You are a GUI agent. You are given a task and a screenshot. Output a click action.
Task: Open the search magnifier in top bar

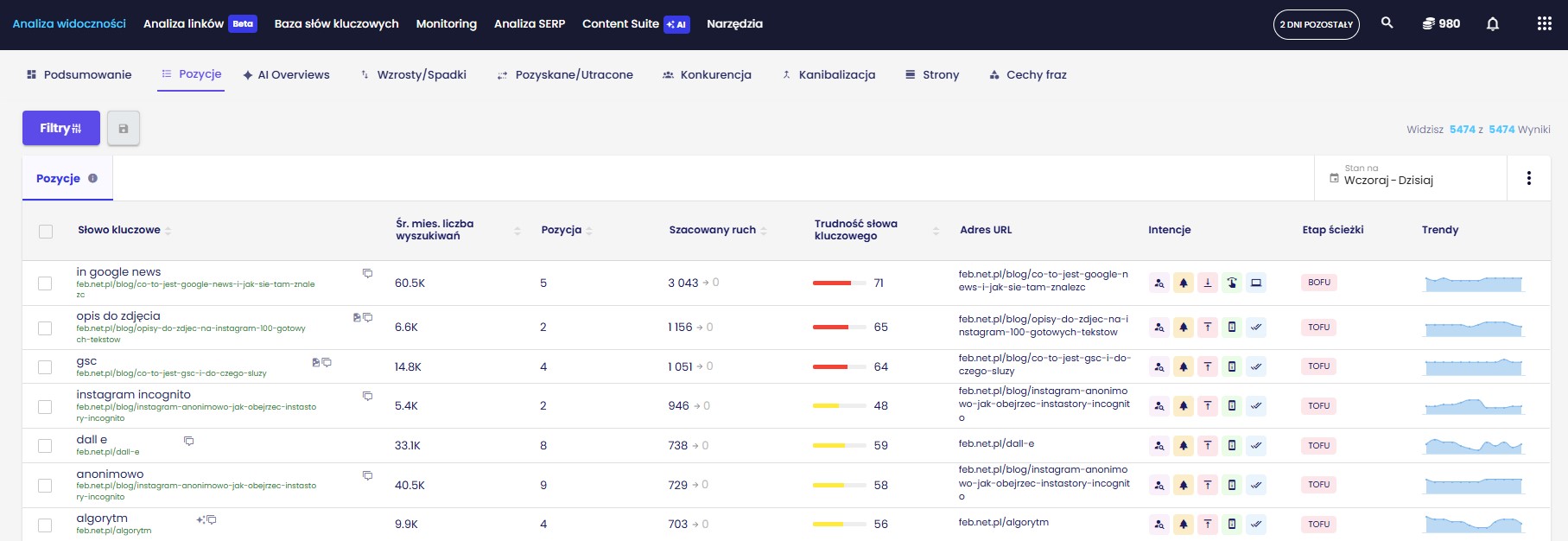[1387, 23]
